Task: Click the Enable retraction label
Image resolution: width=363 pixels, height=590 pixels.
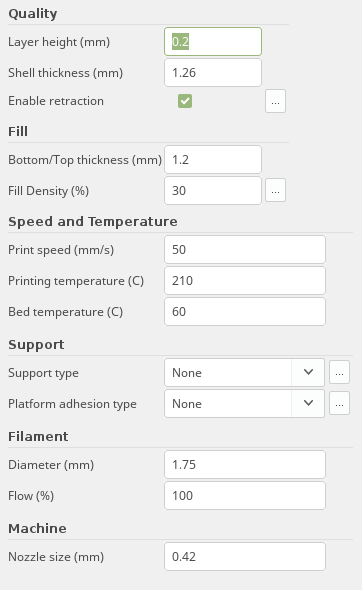Action: 56,101
